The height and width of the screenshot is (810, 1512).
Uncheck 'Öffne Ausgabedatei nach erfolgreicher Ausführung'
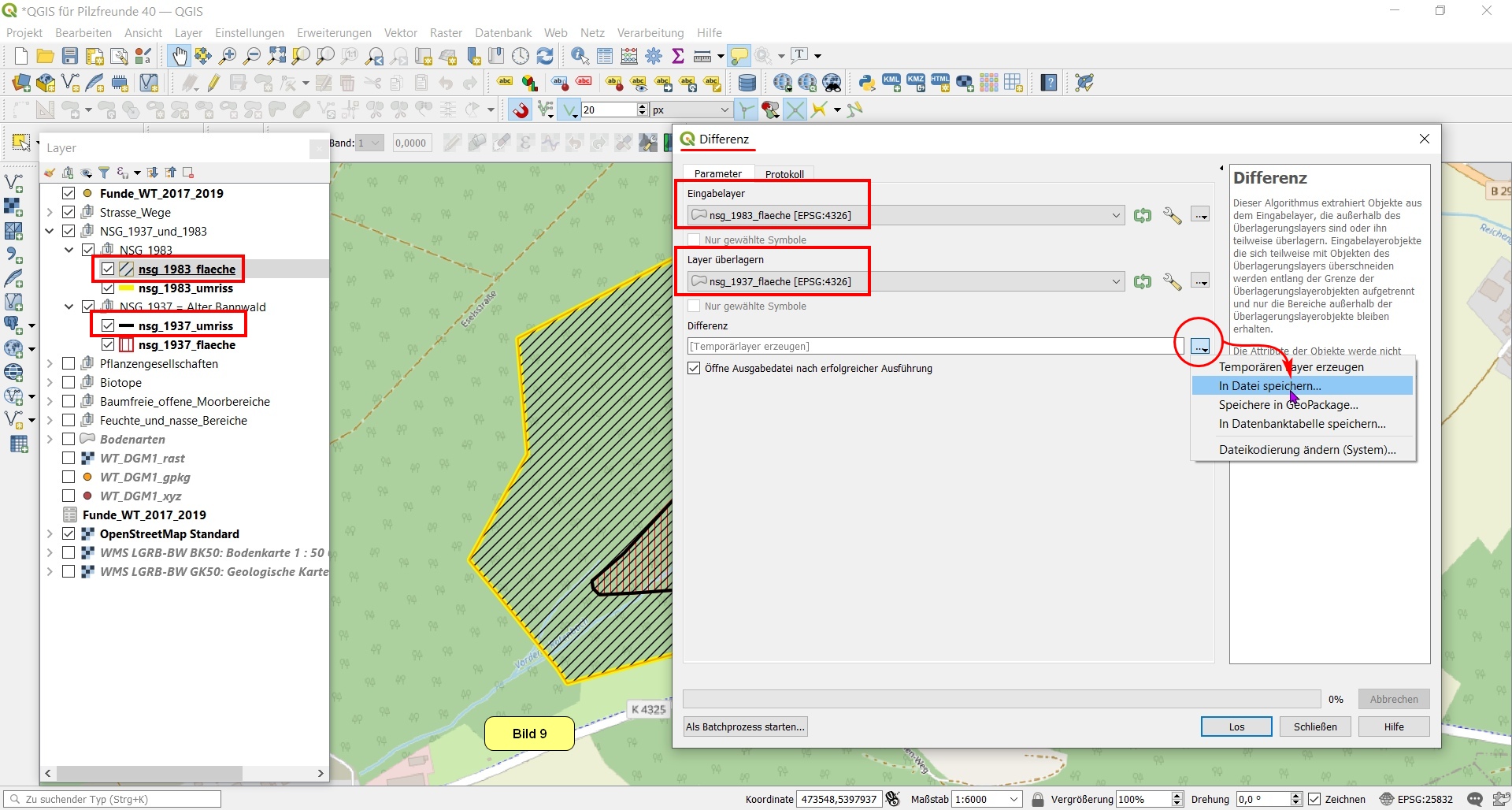pos(694,368)
